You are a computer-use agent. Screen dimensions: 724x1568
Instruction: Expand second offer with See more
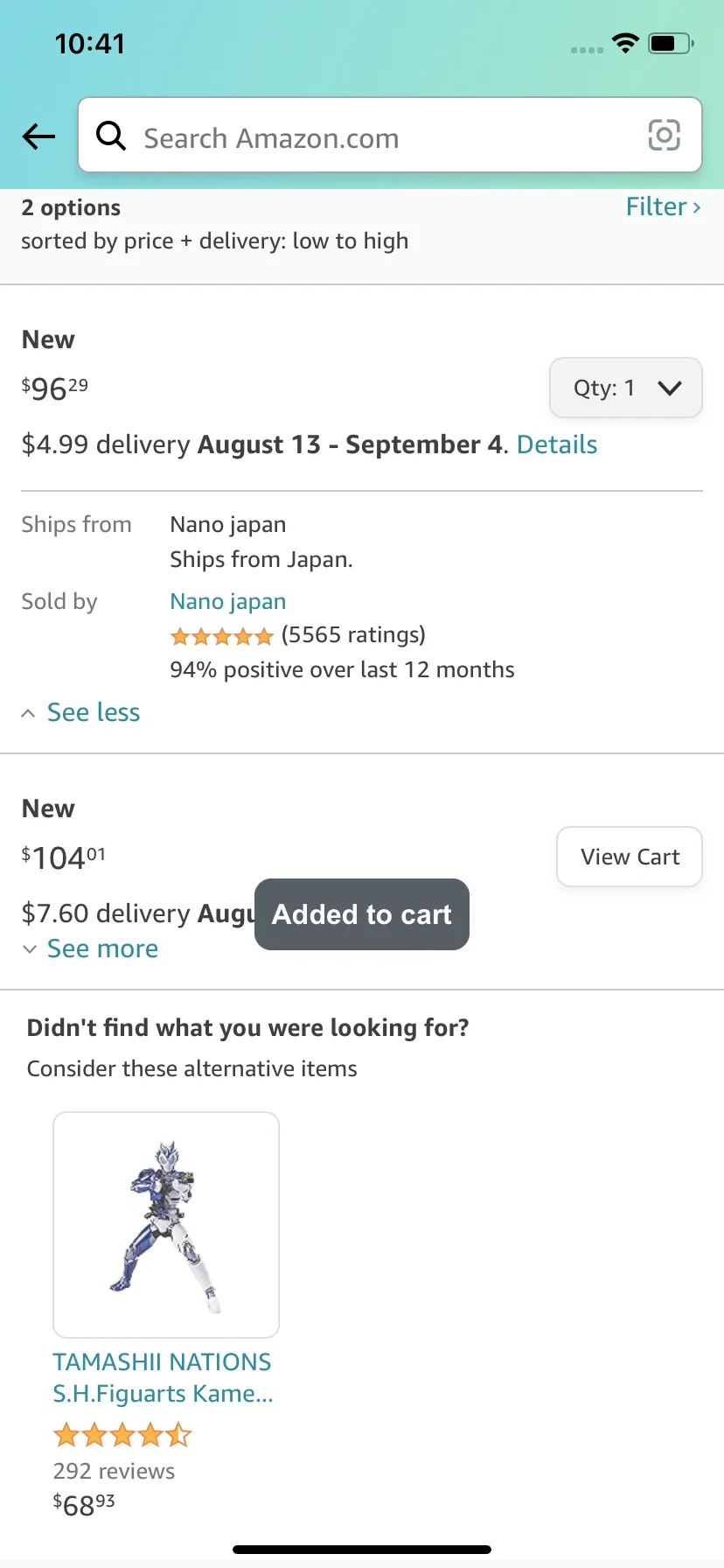tap(101, 948)
